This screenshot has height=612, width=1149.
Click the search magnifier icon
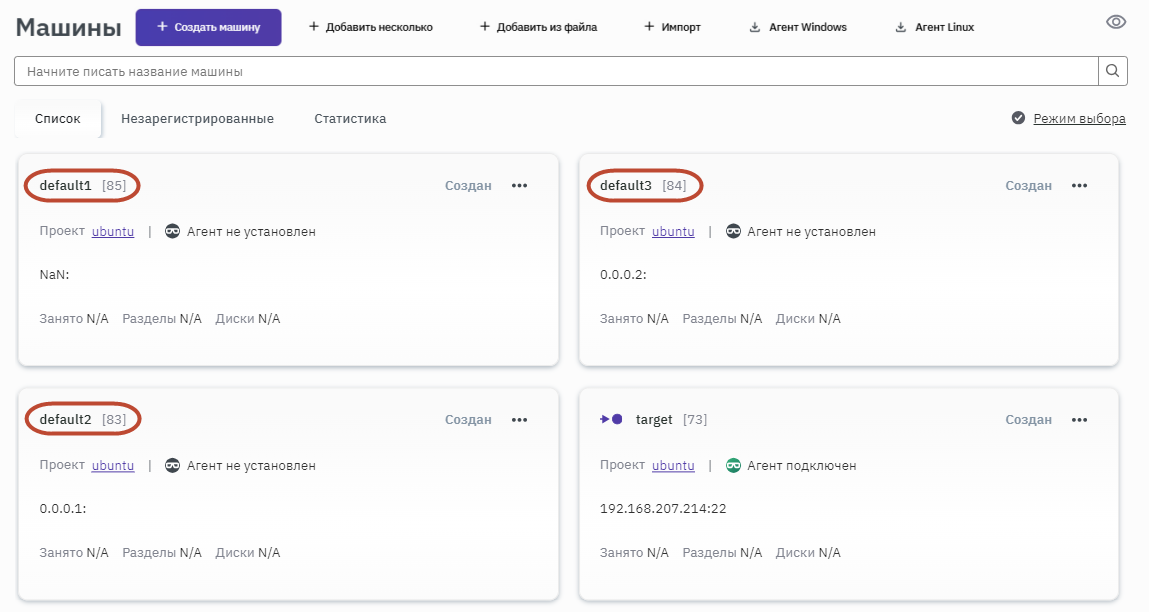tap(1113, 71)
